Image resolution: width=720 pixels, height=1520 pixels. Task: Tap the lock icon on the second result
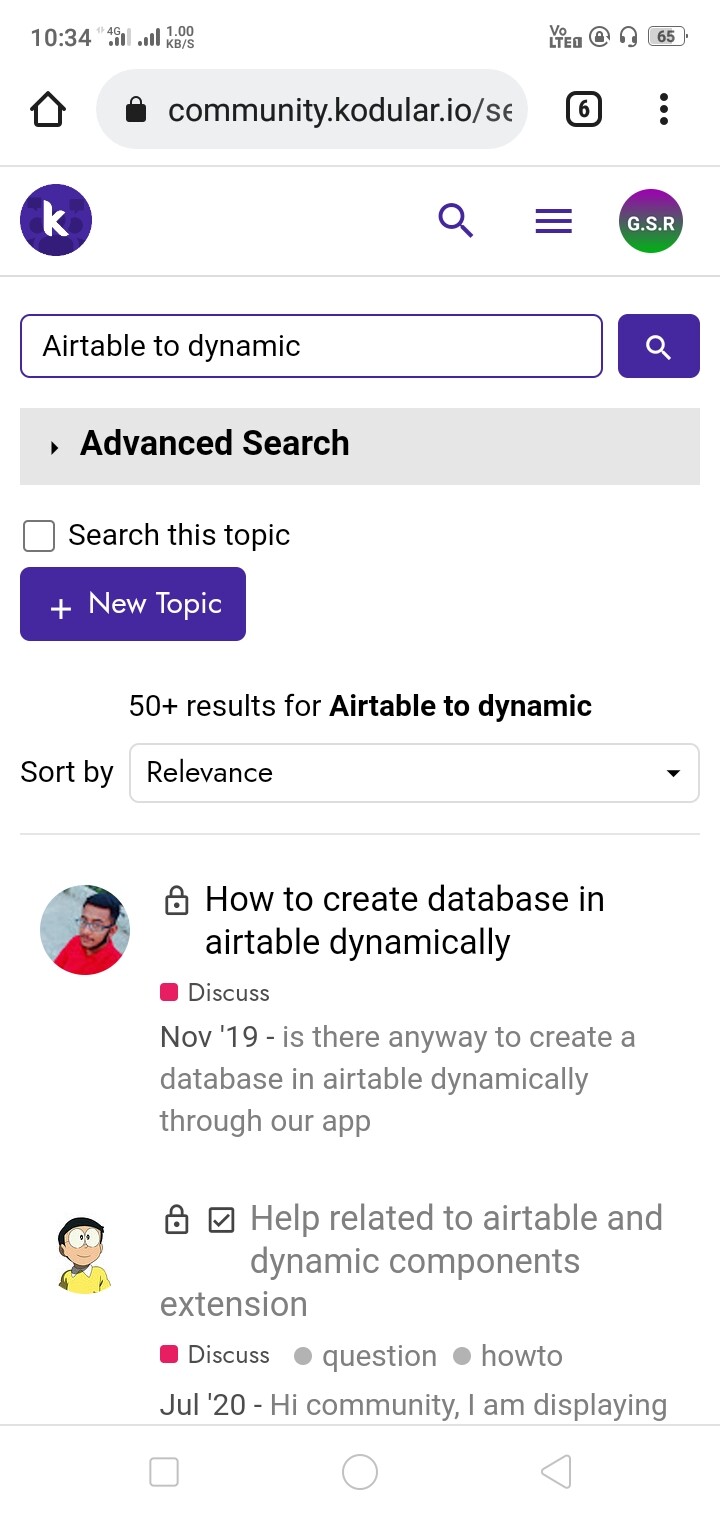(176, 1220)
